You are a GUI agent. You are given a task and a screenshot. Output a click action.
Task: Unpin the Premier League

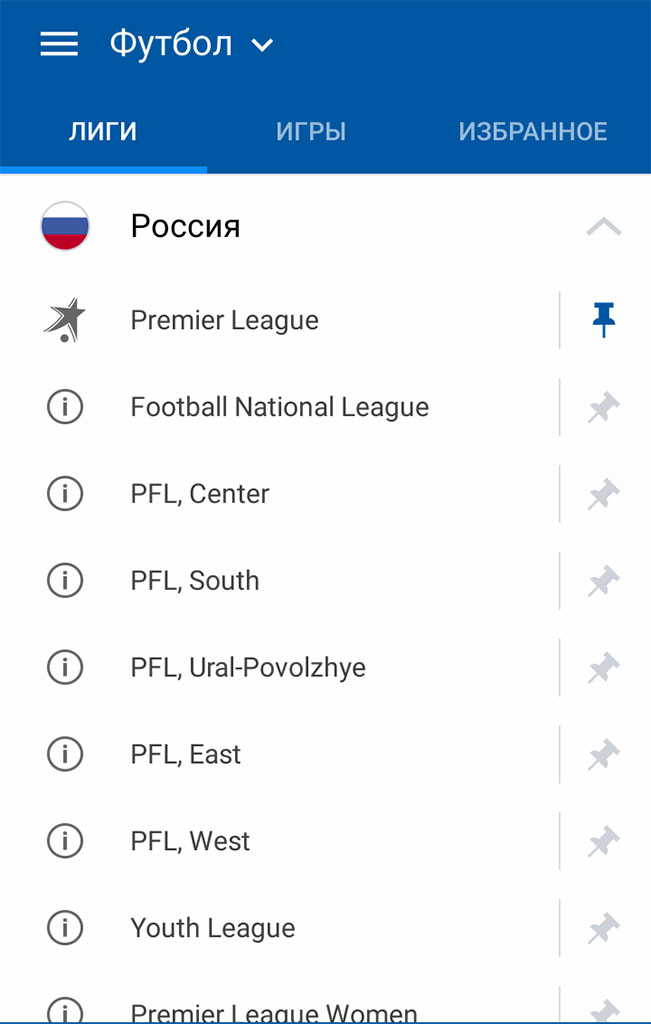coord(603,320)
